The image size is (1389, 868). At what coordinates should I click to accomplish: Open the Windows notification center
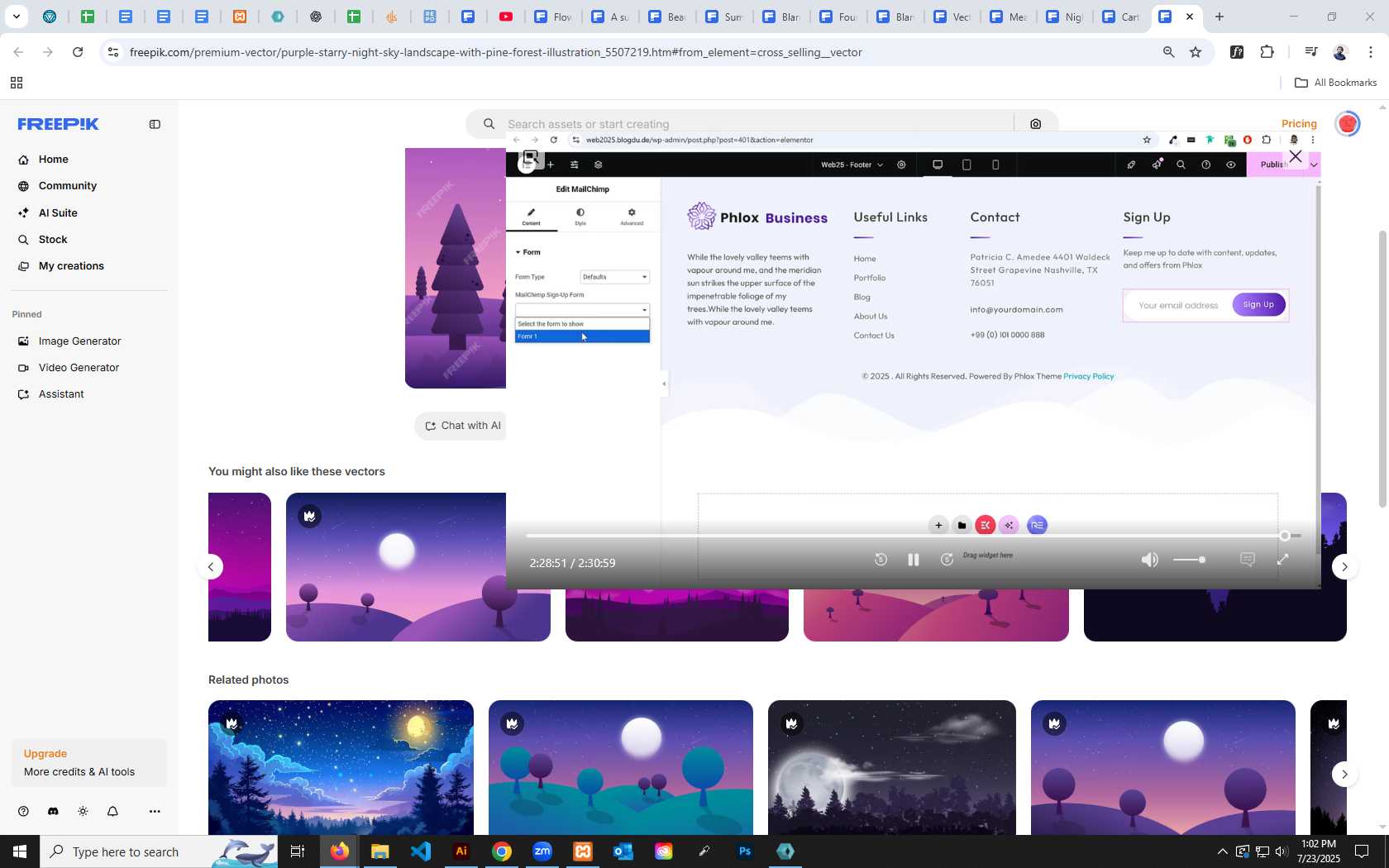click(x=1362, y=851)
